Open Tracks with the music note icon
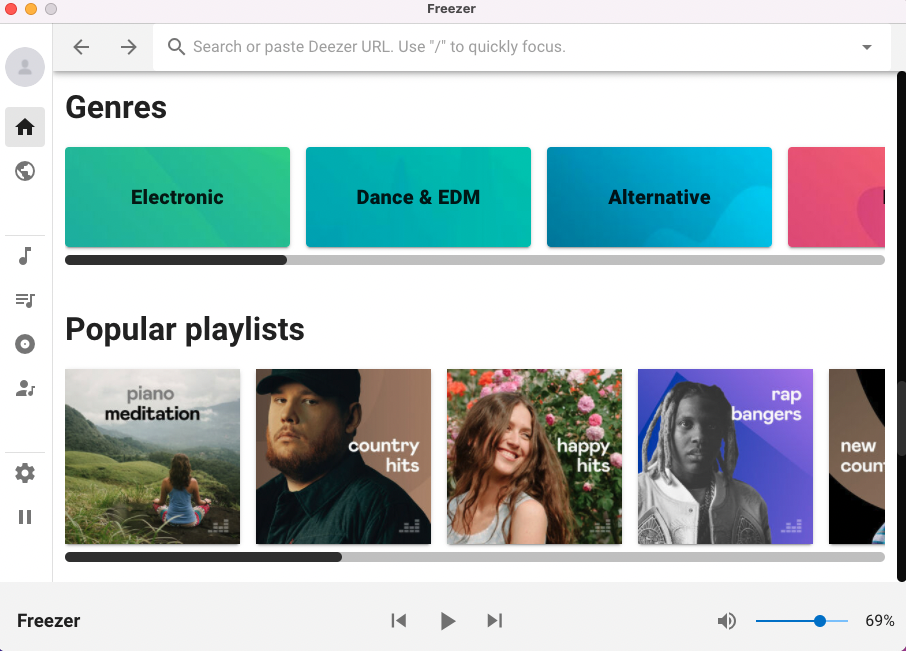Image resolution: width=906 pixels, height=651 pixels. click(x=25, y=256)
